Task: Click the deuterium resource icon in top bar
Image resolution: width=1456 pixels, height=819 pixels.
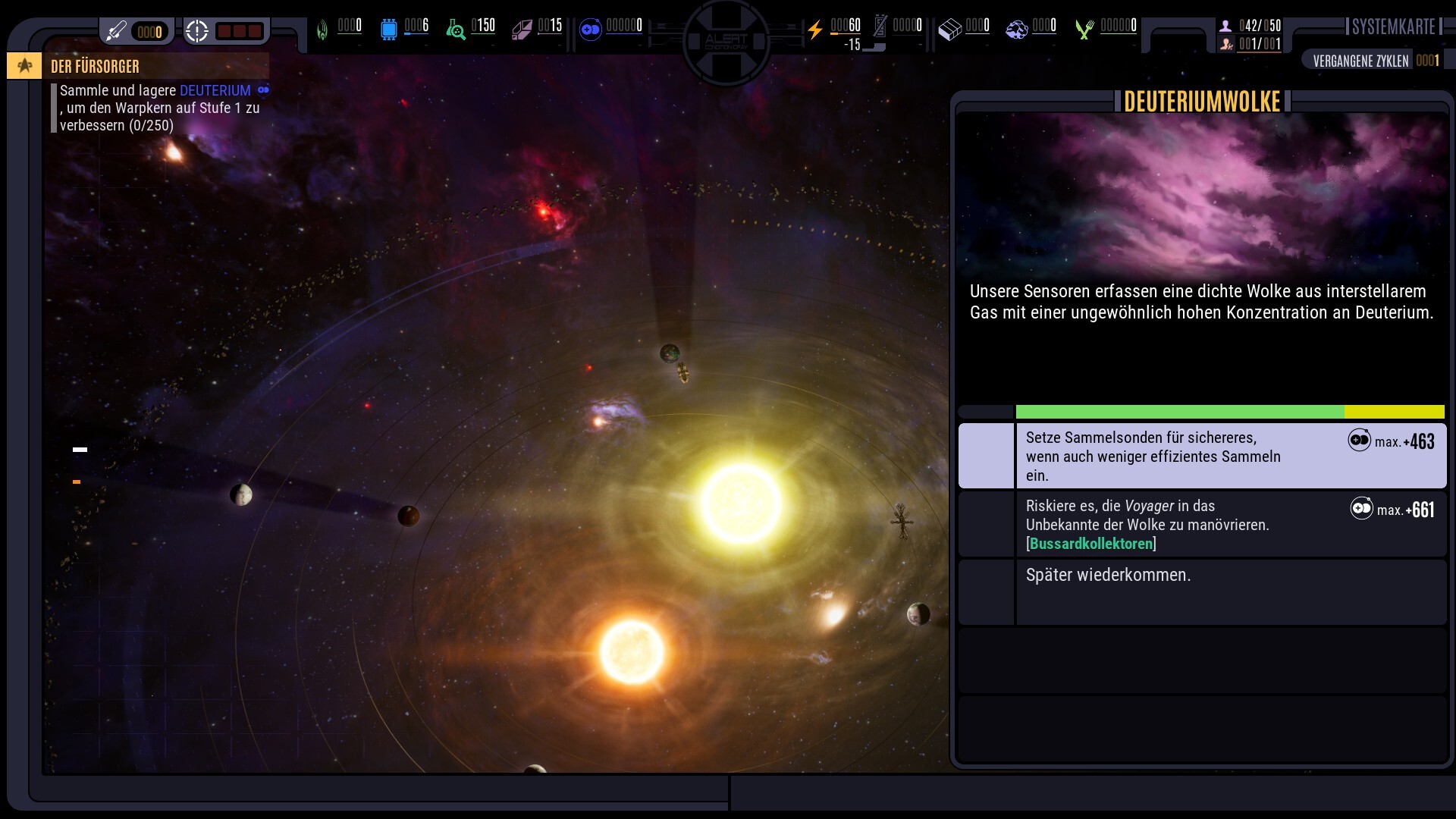Action: (590, 30)
